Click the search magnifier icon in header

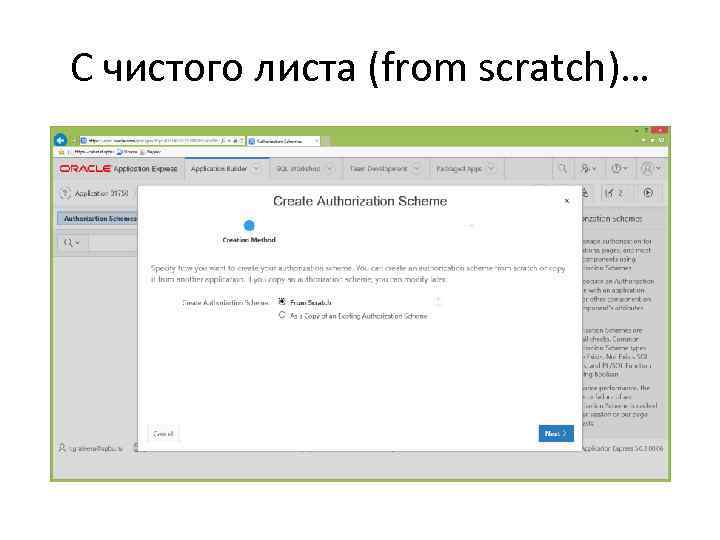coord(562,169)
